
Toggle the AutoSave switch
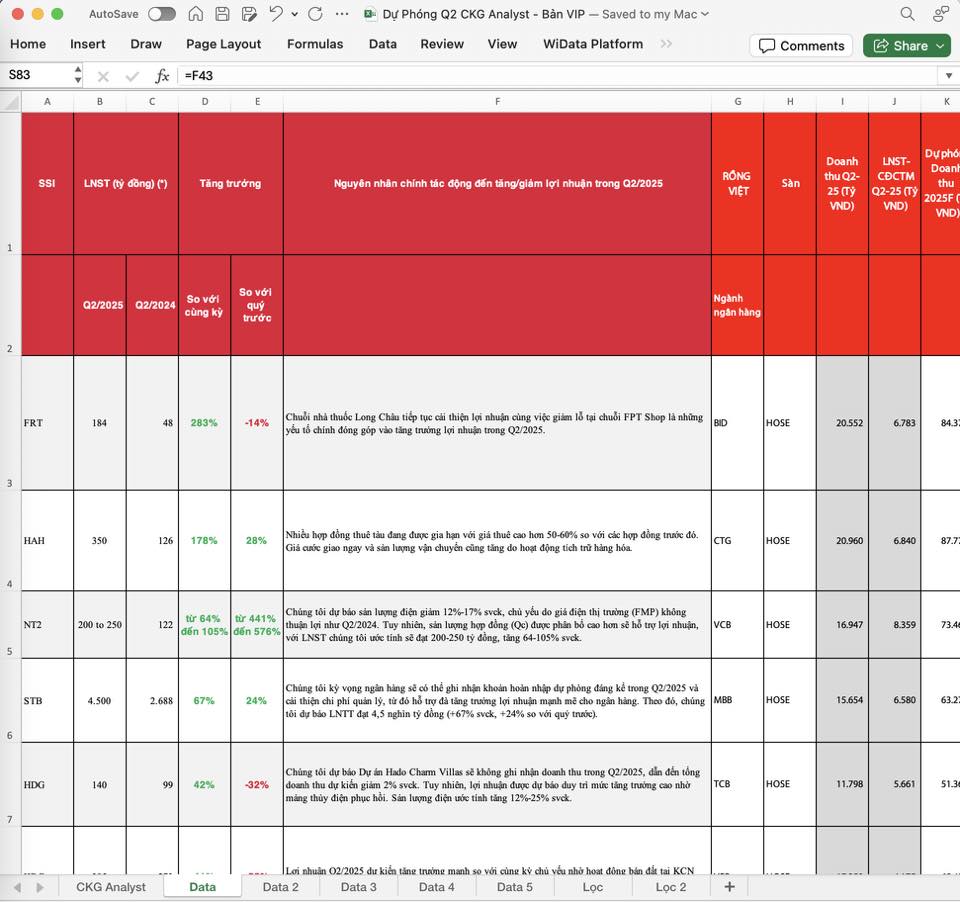[x=161, y=14]
